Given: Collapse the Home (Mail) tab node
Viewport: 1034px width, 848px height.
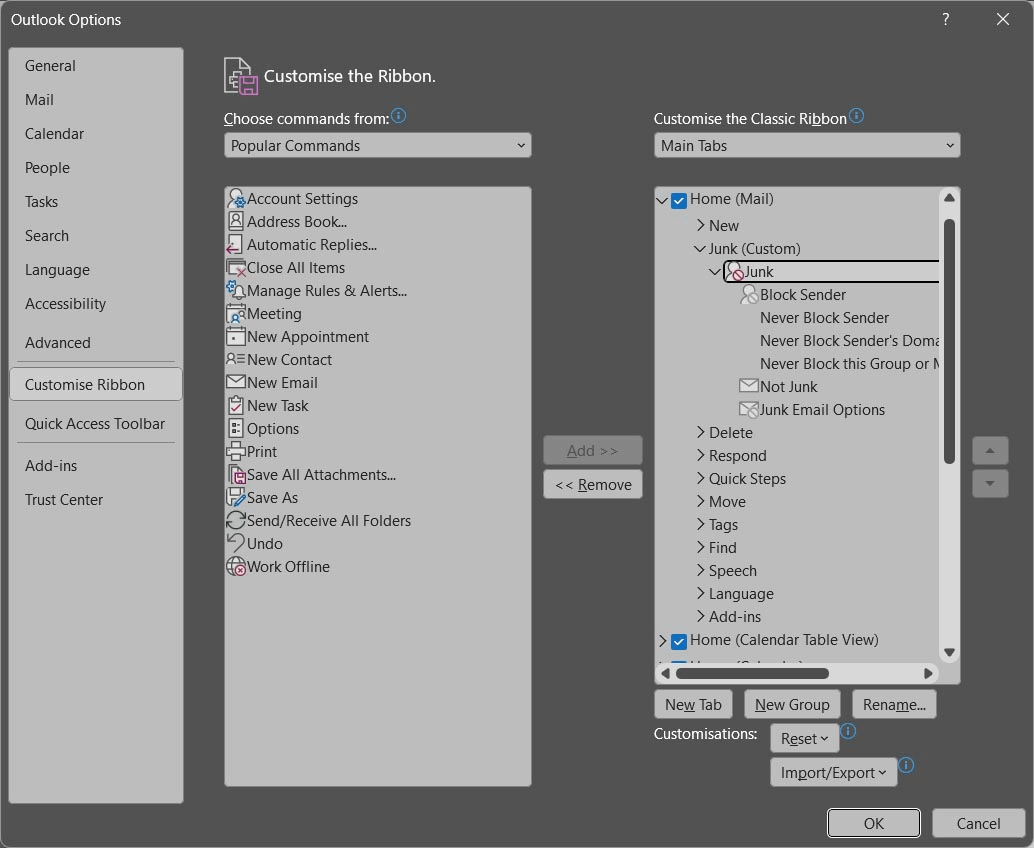Looking at the screenshot, I should (x=662, y=200).
